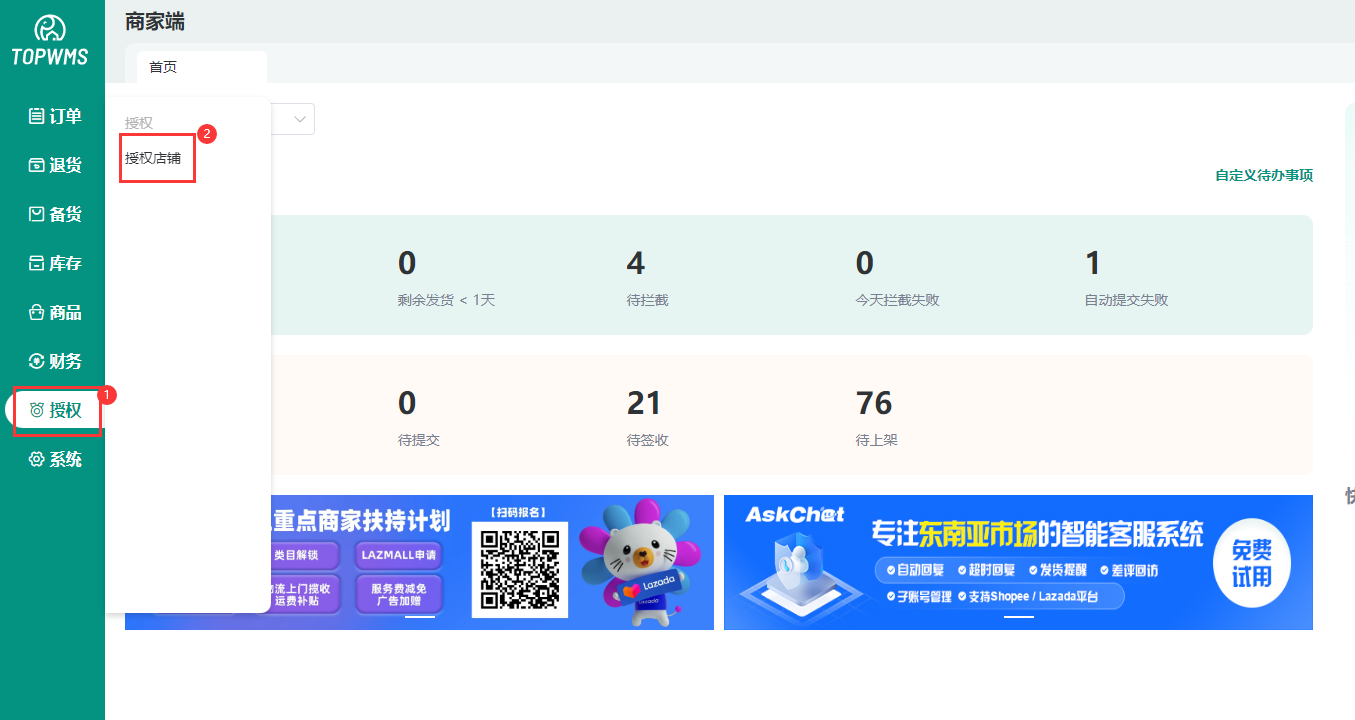1355x720 pixels.
Task: Open the 订单 orders sidebar icon
Action: (37, 116)
